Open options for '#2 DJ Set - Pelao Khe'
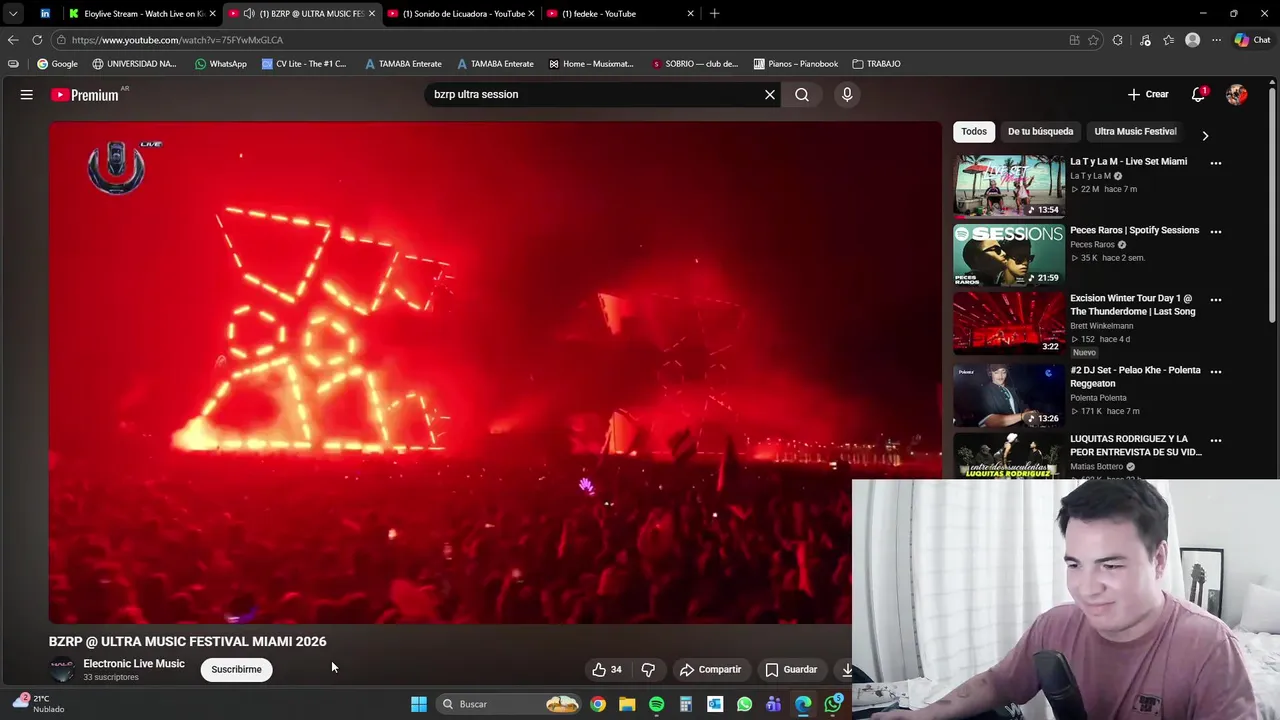1280x720 pixels. pyautogui.click(x=1216, y=372)
